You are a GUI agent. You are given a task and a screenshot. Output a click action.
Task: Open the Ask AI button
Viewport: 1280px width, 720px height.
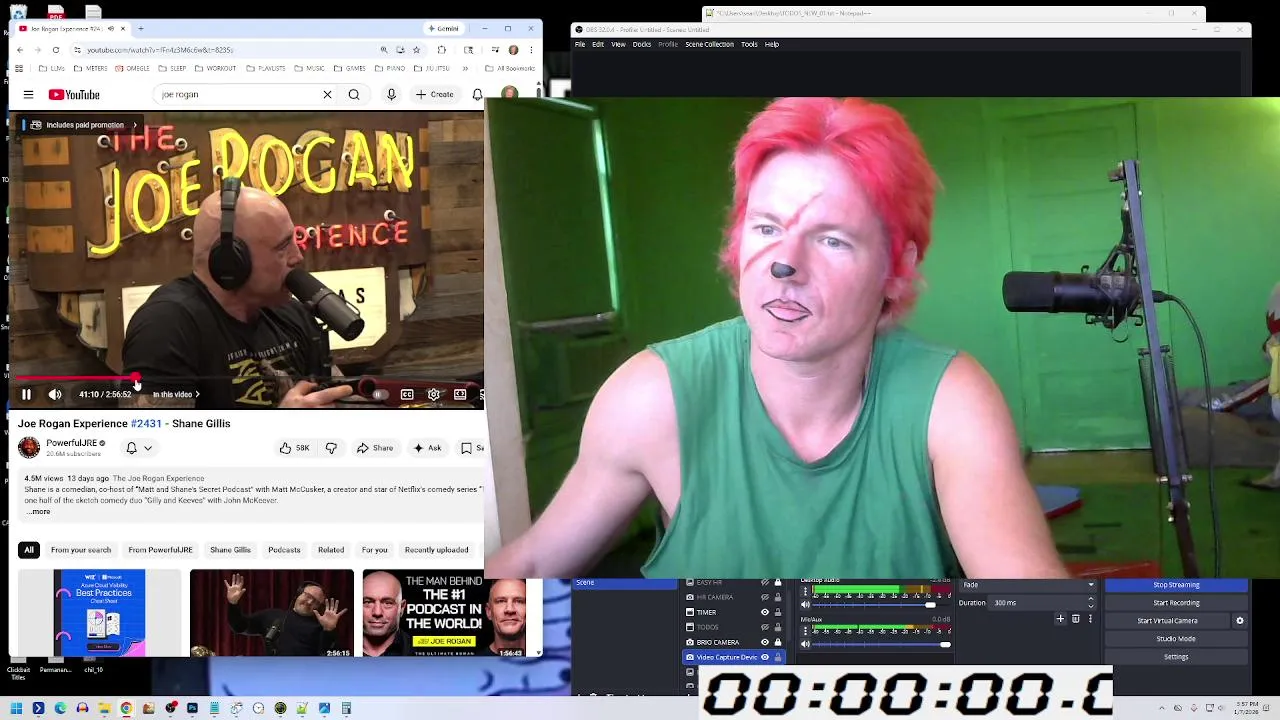[427, 448]
